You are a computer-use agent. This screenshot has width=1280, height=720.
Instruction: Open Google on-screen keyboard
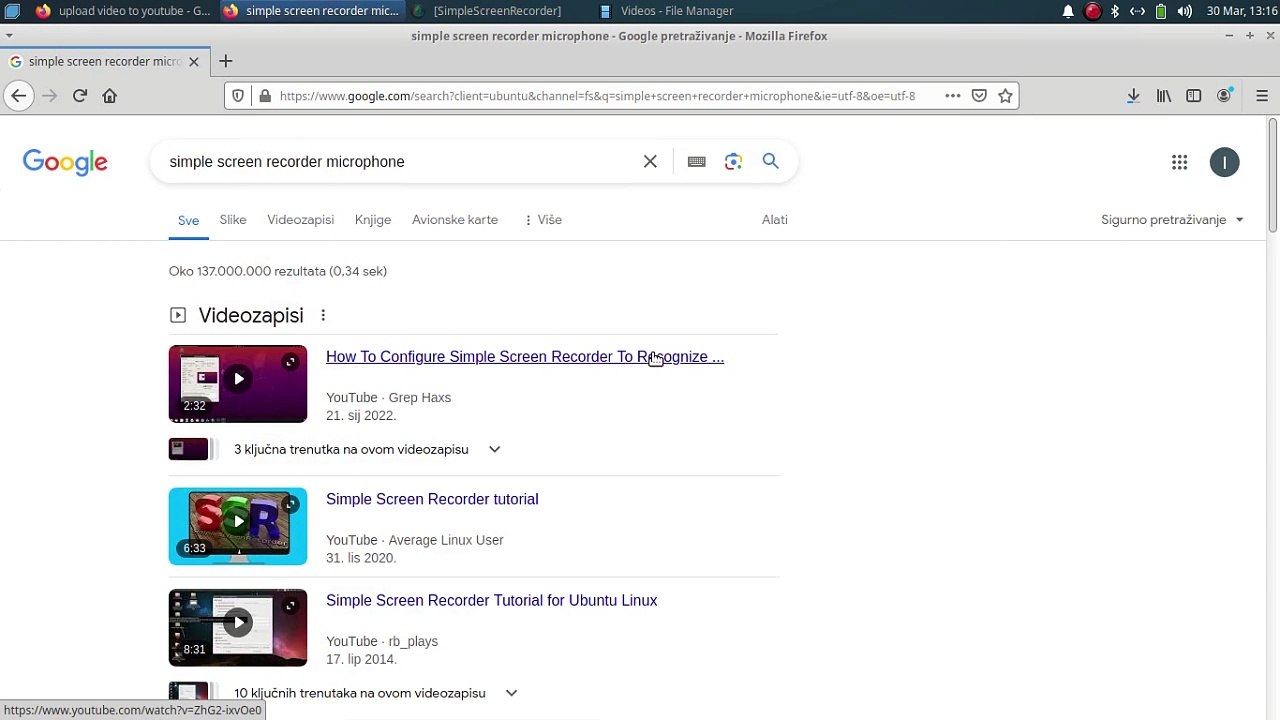[x=697, y=161]
